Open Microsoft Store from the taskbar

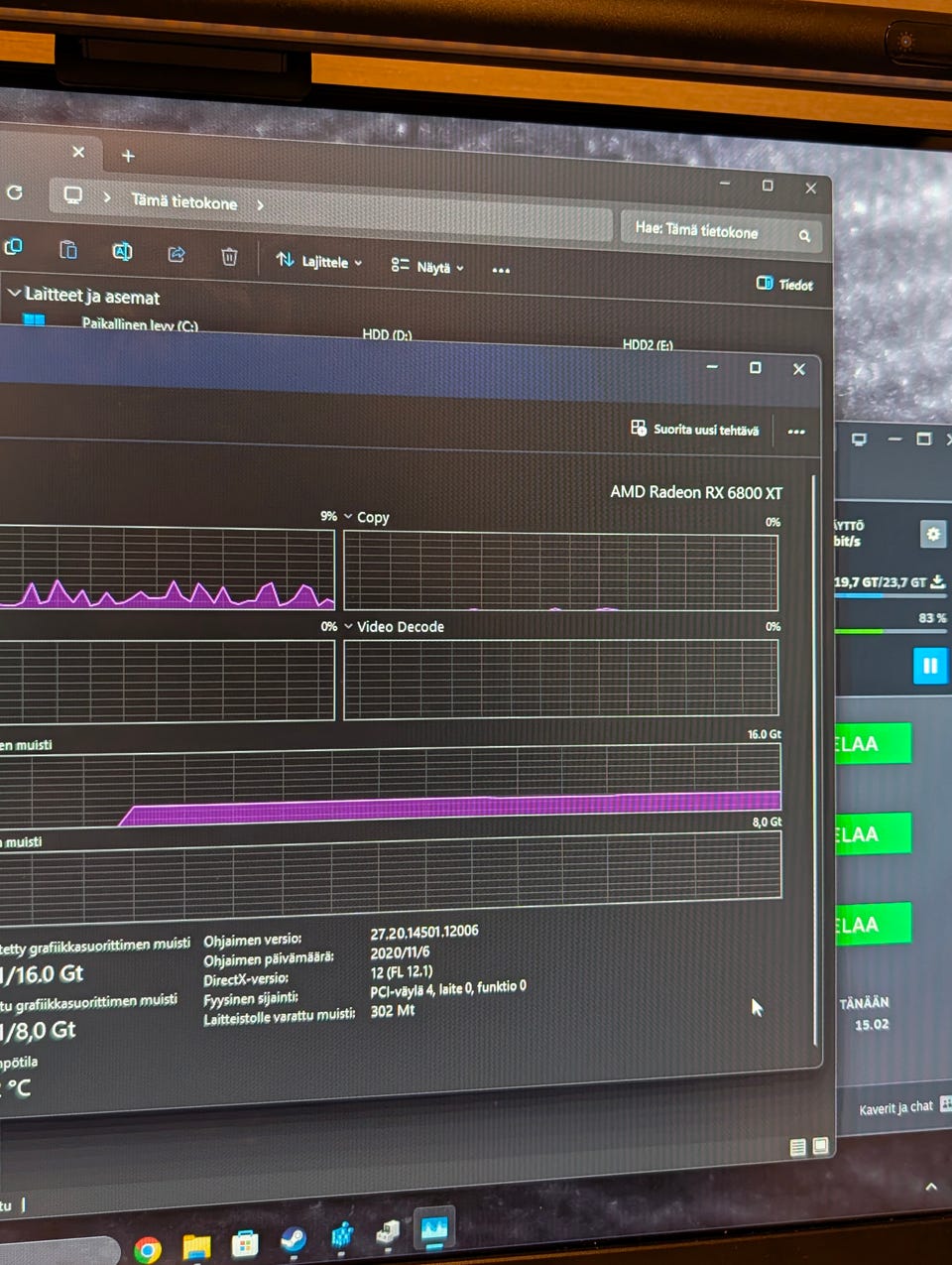[x=244, y=1243]
